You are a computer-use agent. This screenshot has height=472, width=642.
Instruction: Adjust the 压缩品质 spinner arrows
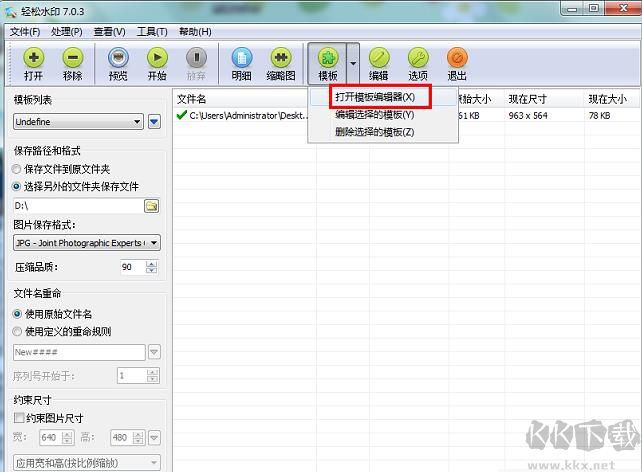coord(152,267)
